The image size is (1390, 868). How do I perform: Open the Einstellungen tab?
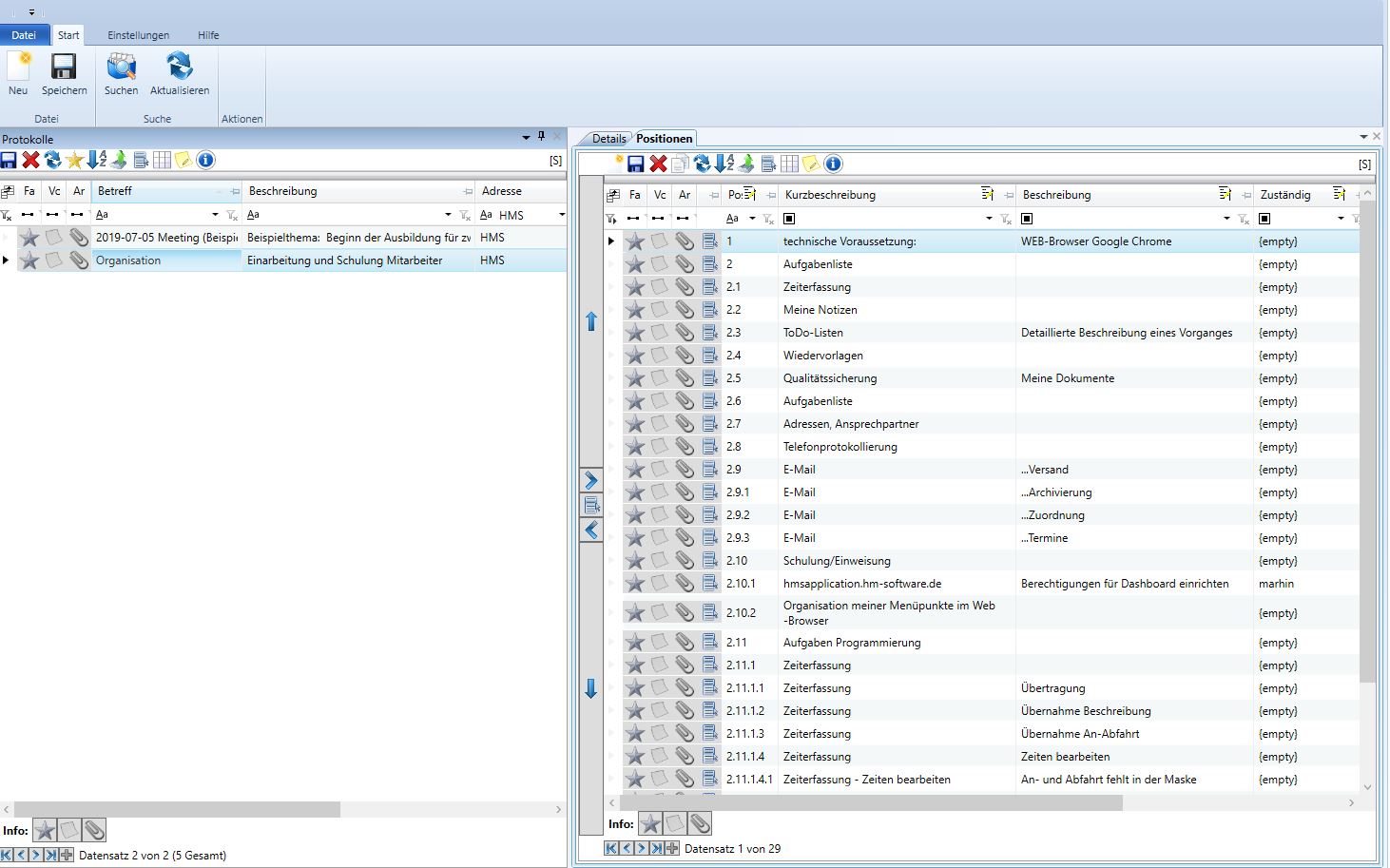pos(138,35)
